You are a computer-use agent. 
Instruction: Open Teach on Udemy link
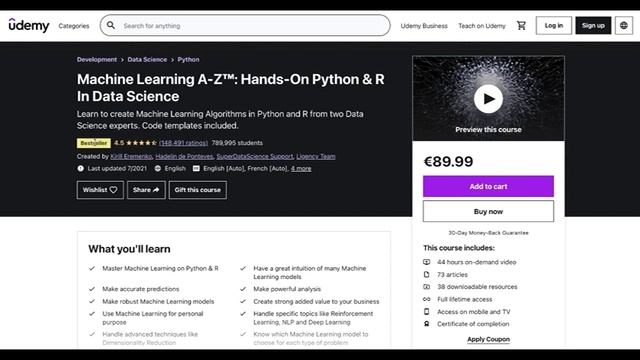click(482, 26)
